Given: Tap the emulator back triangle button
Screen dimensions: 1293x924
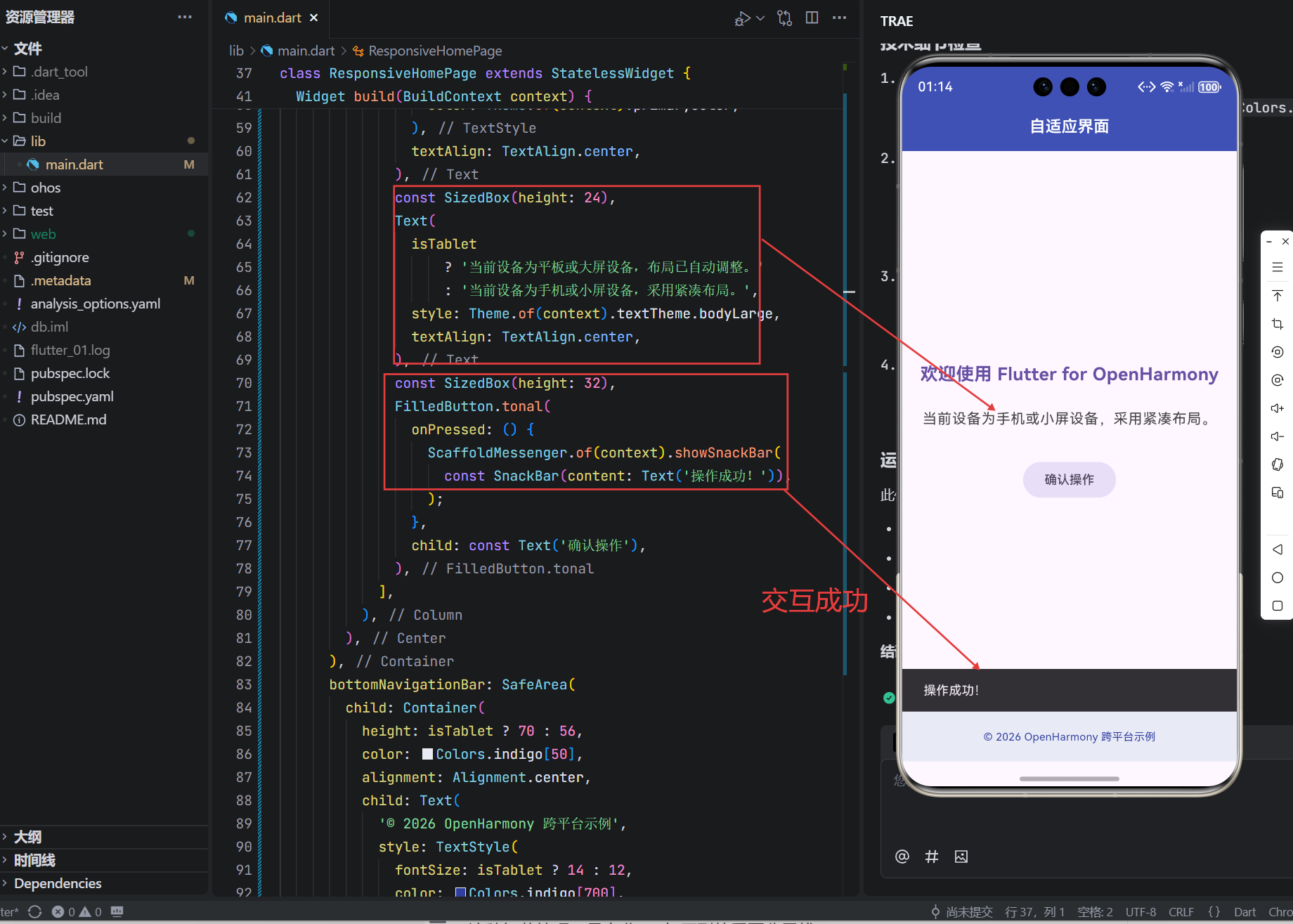Looking at the screenshot, I should pyautogui.click(x=1278, y=549).
